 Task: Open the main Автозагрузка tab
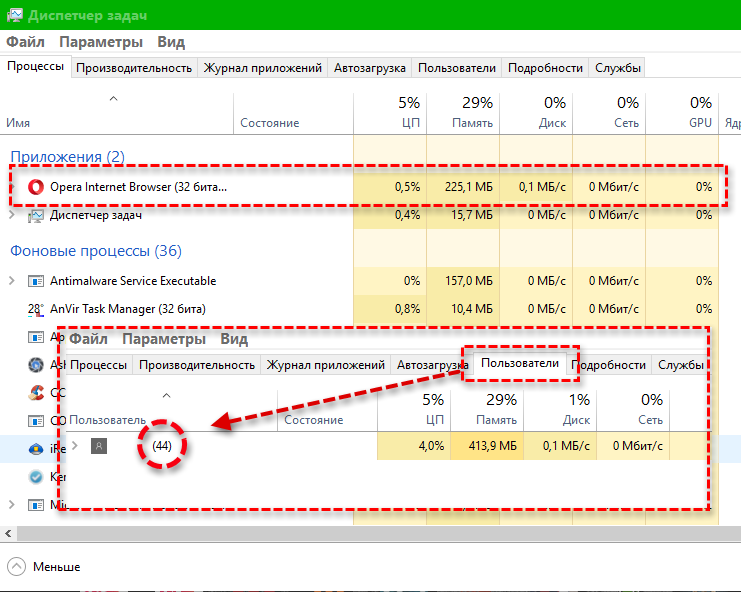[x=370, y=68]
